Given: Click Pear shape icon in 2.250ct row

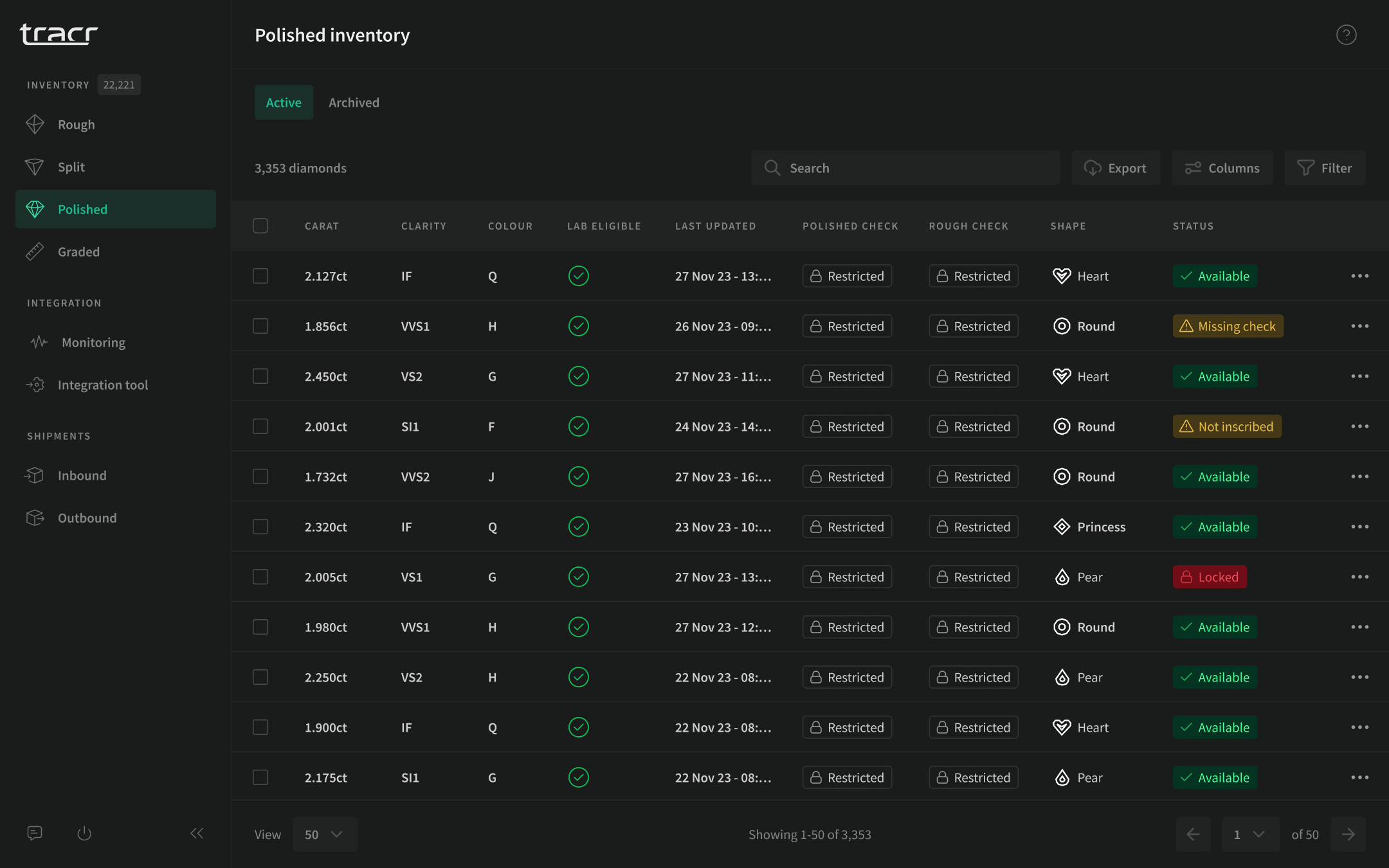Looking at the screenshot, I should tap(1062, 677).
